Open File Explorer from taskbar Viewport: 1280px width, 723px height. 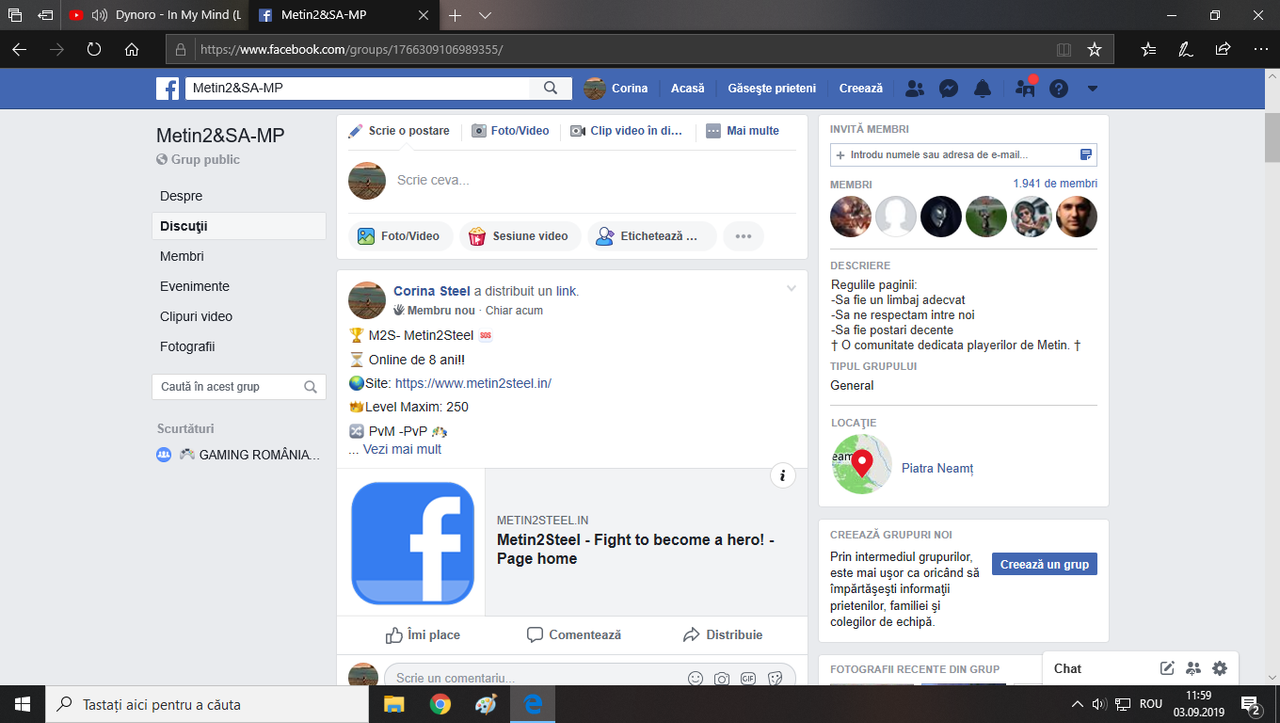click(x=393, y=704)
